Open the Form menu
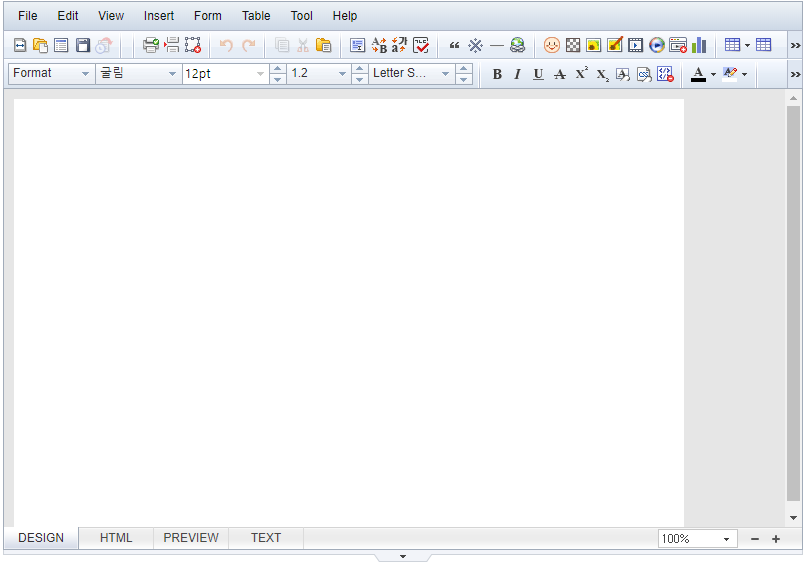This screenshot has width=804, height=563. tap(208, 16)
